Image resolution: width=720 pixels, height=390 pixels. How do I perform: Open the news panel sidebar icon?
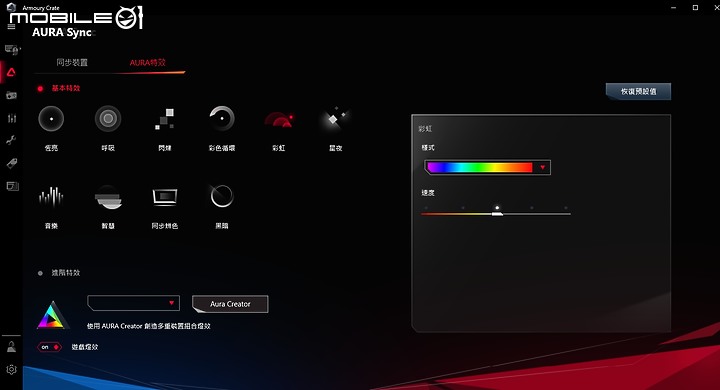point(12,186)
